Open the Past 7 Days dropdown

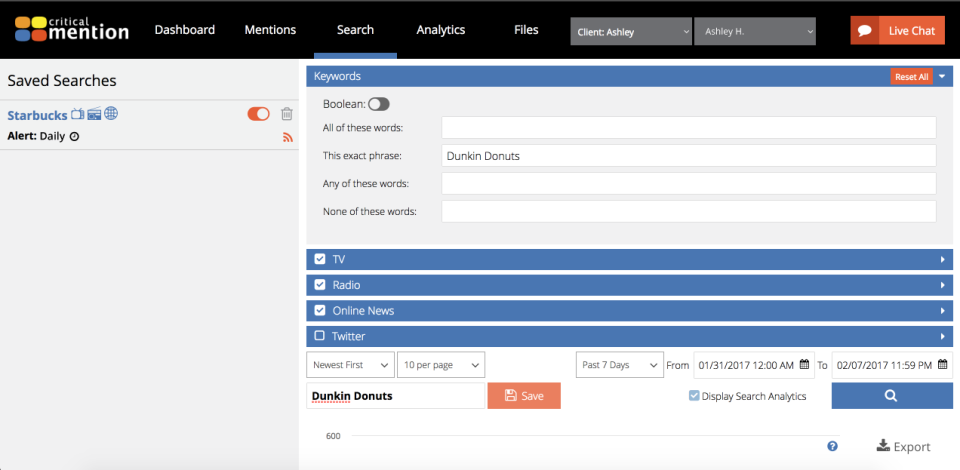coord(620,365)
